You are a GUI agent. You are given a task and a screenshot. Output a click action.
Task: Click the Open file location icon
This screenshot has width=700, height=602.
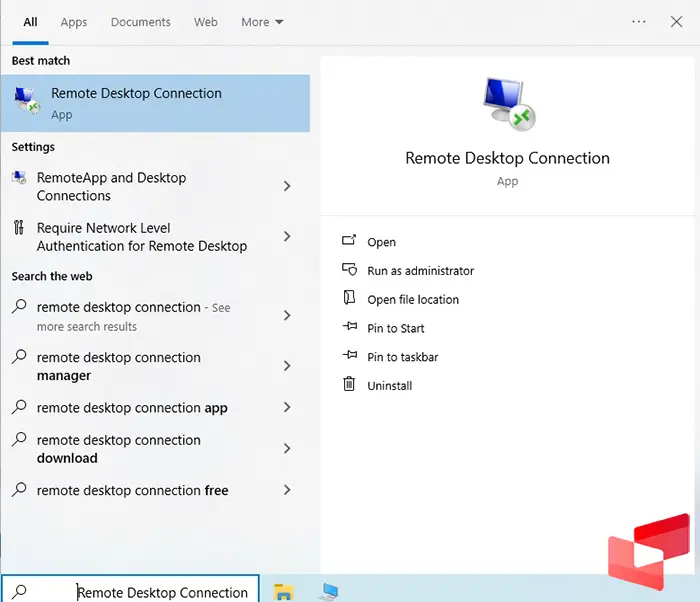pyautogui.click(x=349, y=298)
